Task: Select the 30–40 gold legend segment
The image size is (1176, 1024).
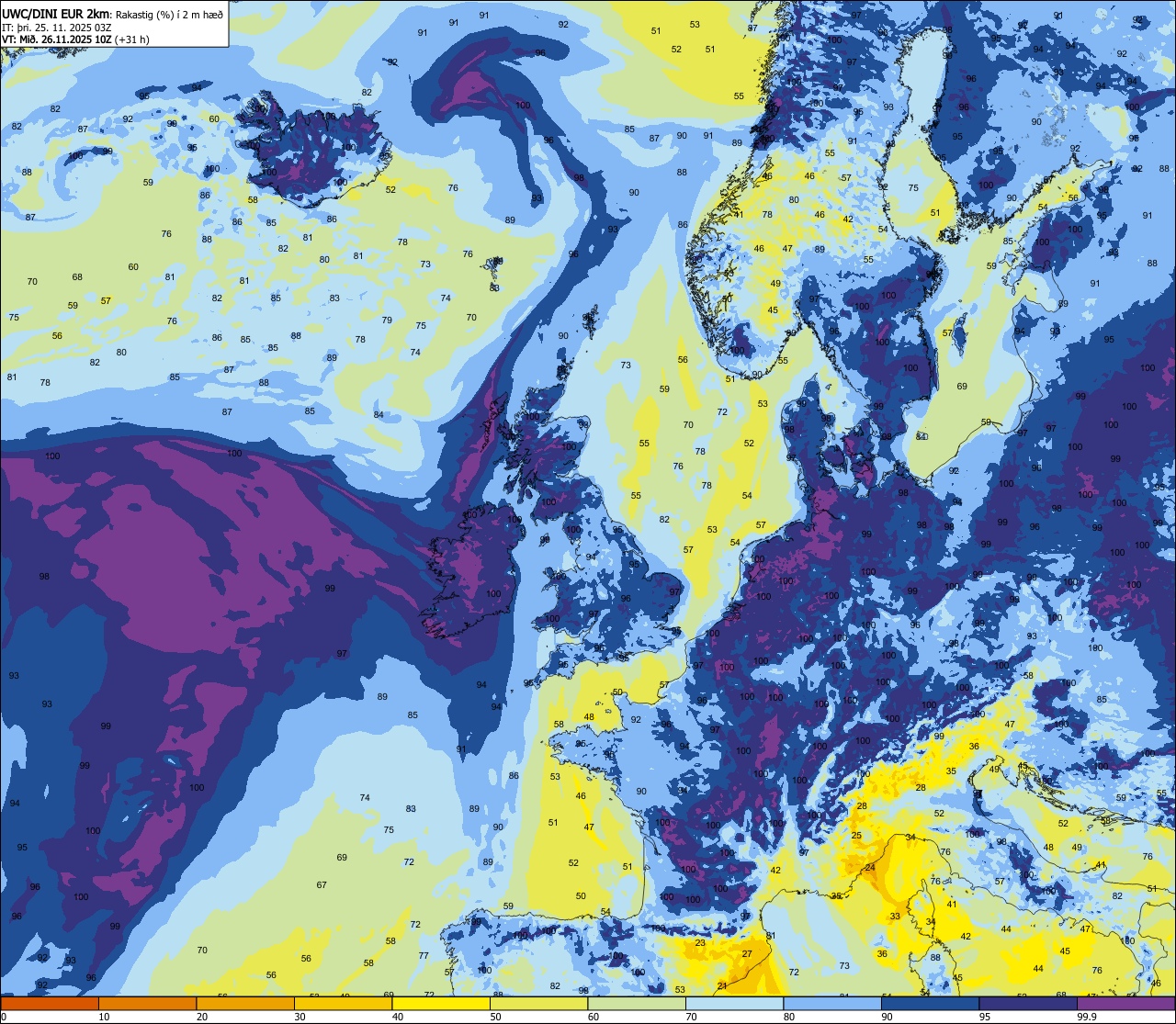Action: click(x=343, y=1003)
